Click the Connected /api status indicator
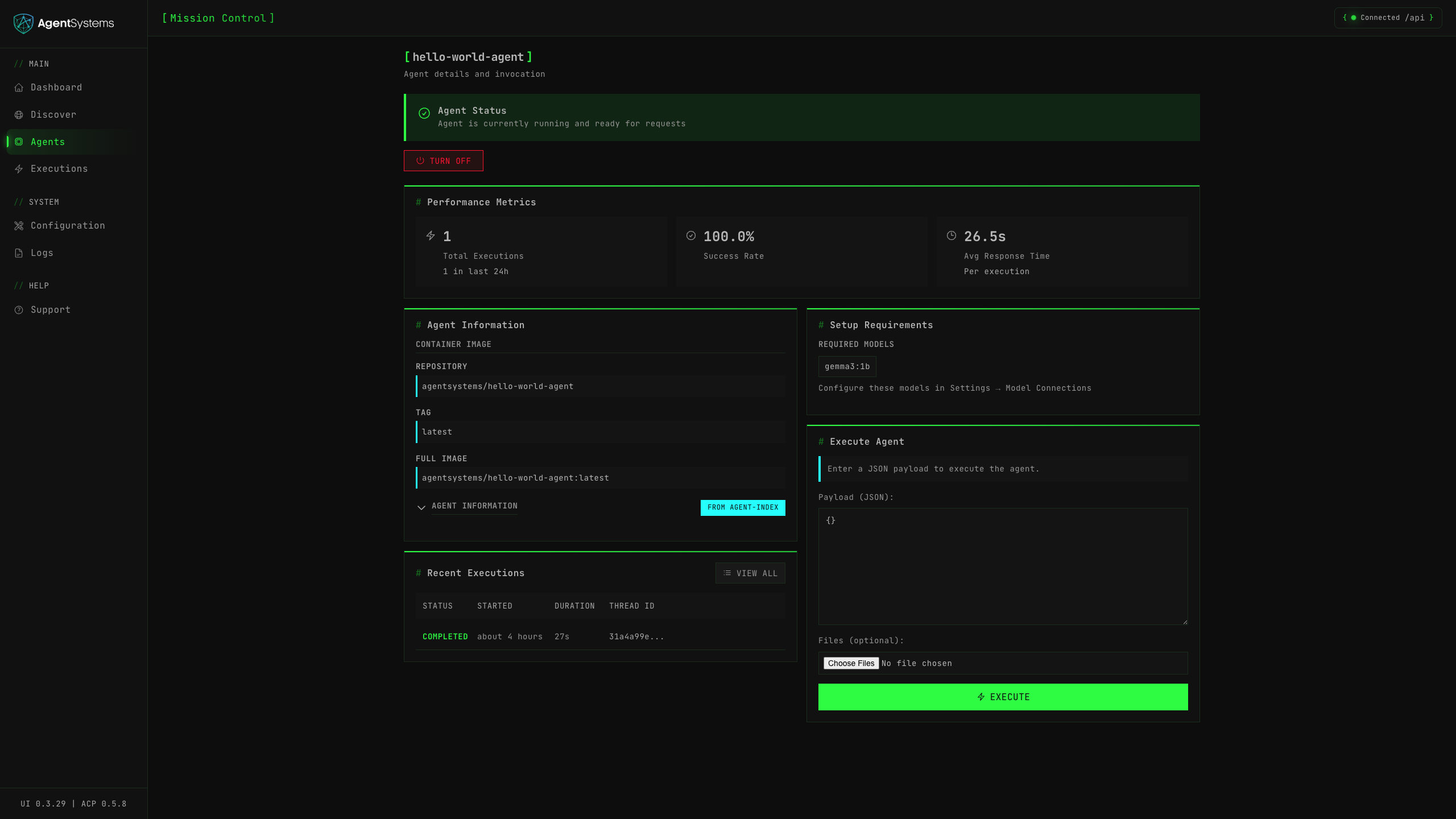This screenshot has height=819, width=1456. click(1388, 18)
